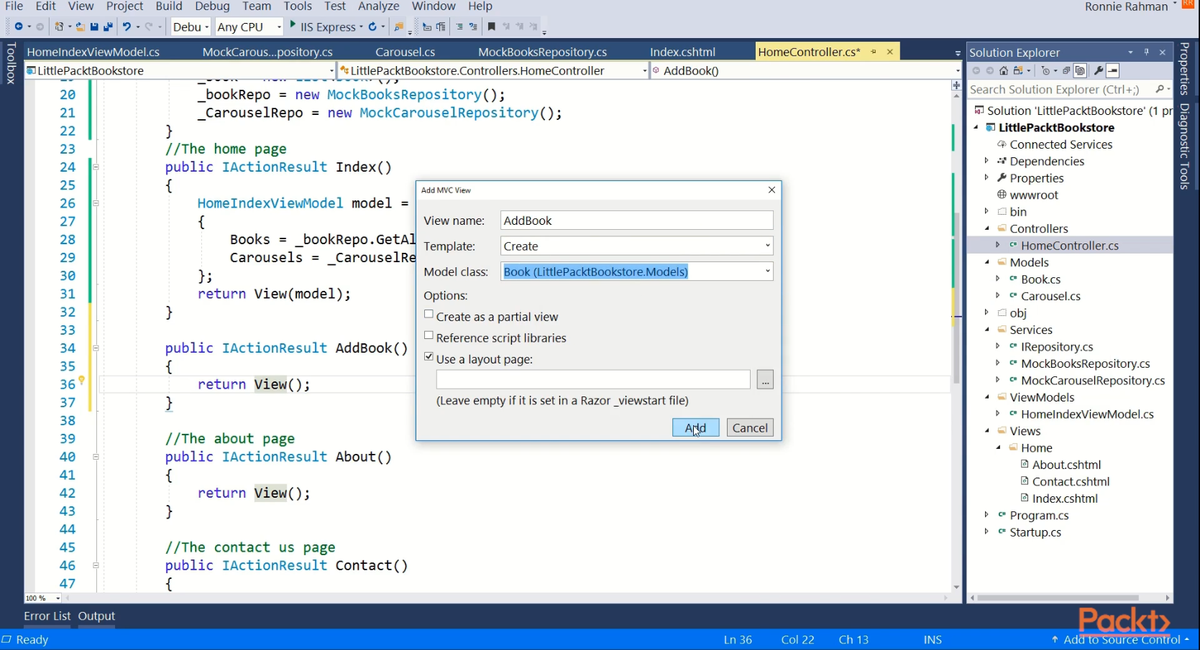Click the Open File folder icon

point(81,26)
